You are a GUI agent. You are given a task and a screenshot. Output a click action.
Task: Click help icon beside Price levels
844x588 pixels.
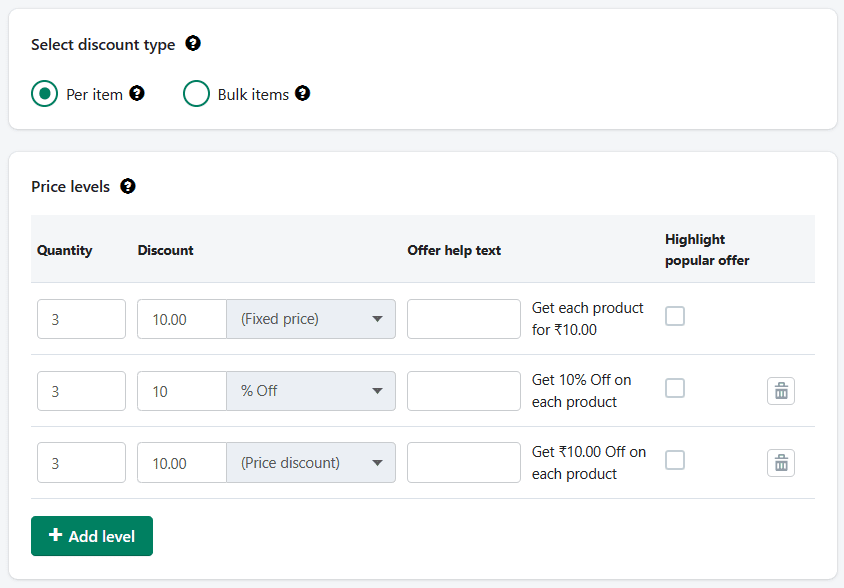click(127, 186)
